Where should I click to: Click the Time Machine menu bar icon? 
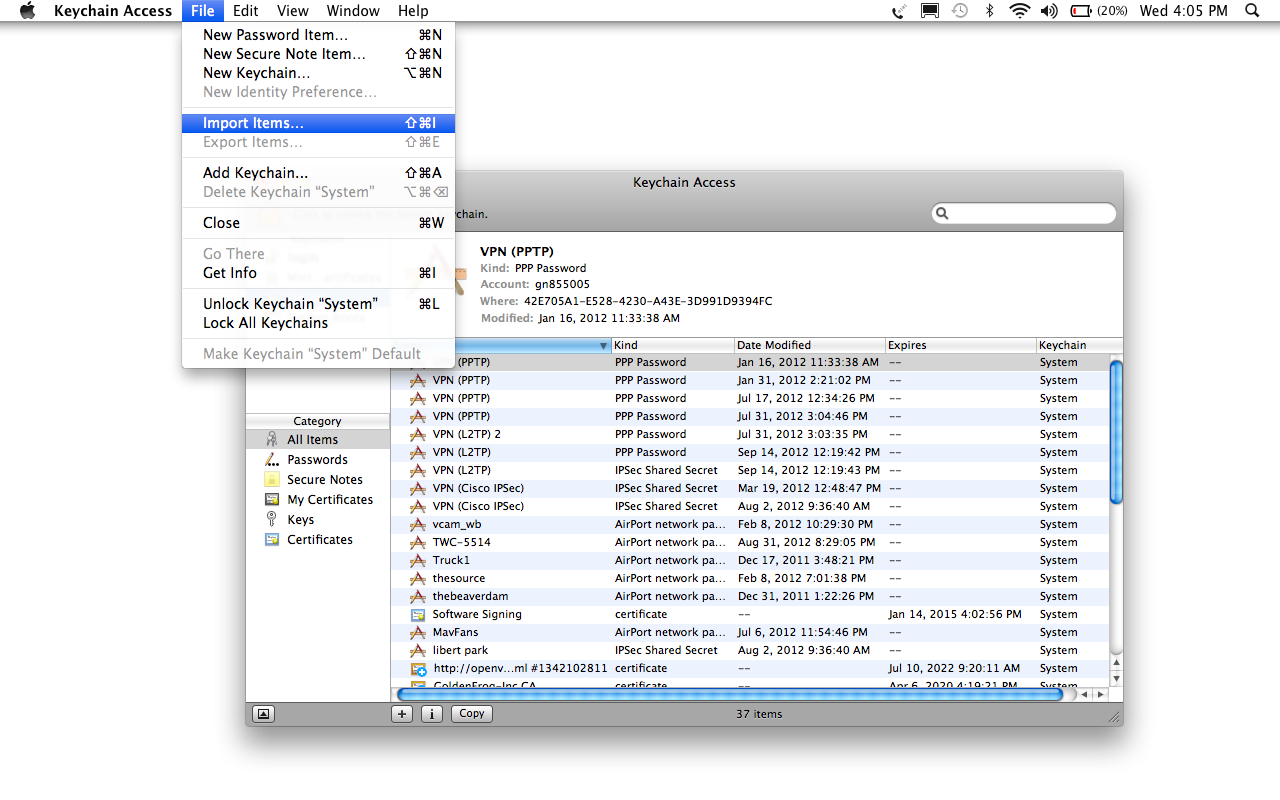959,11
